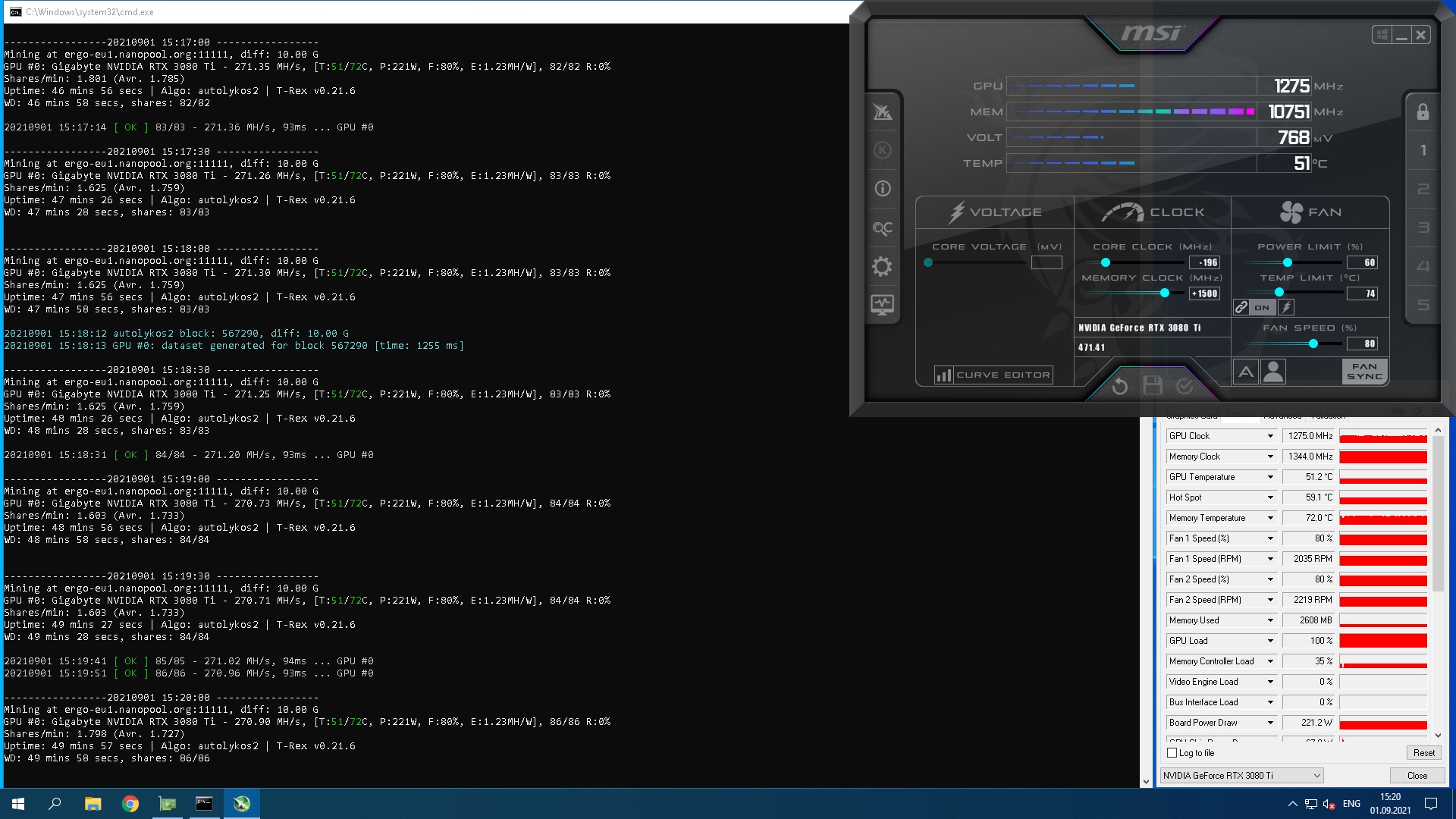
Task: Toggle automatic fan mode A button
Action: [x=1245, y=372]
